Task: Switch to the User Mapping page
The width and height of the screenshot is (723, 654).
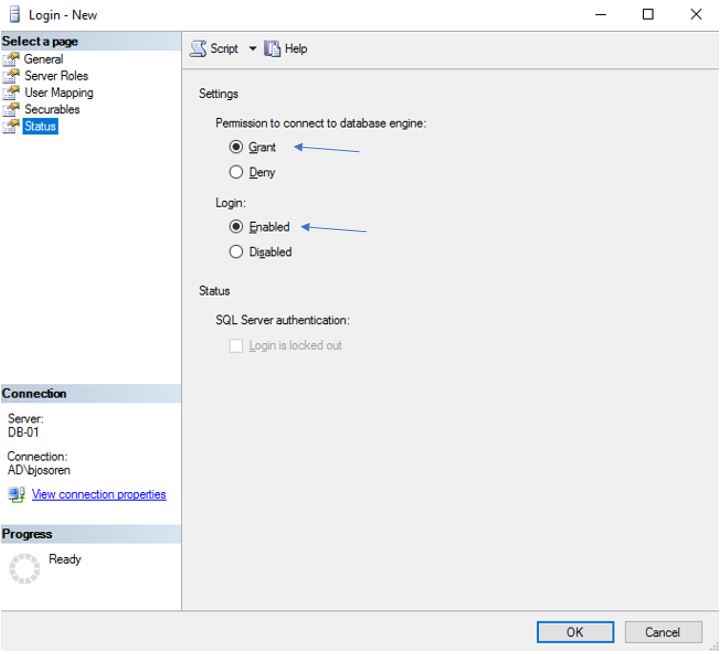Action: coord(59,93)
